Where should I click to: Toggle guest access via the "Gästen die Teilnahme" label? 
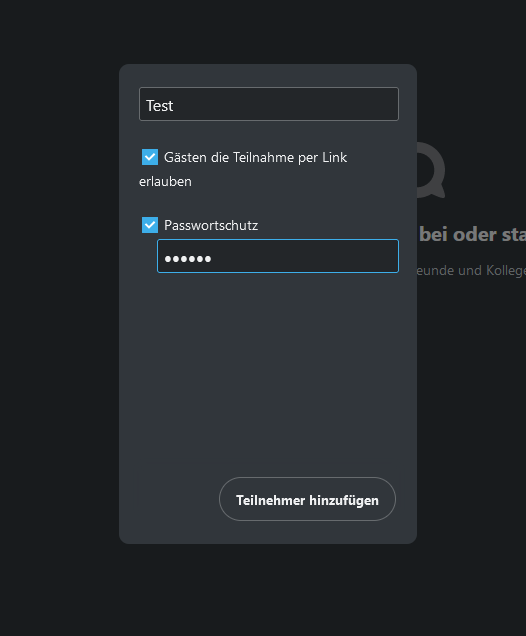click(x=255, y=157)
